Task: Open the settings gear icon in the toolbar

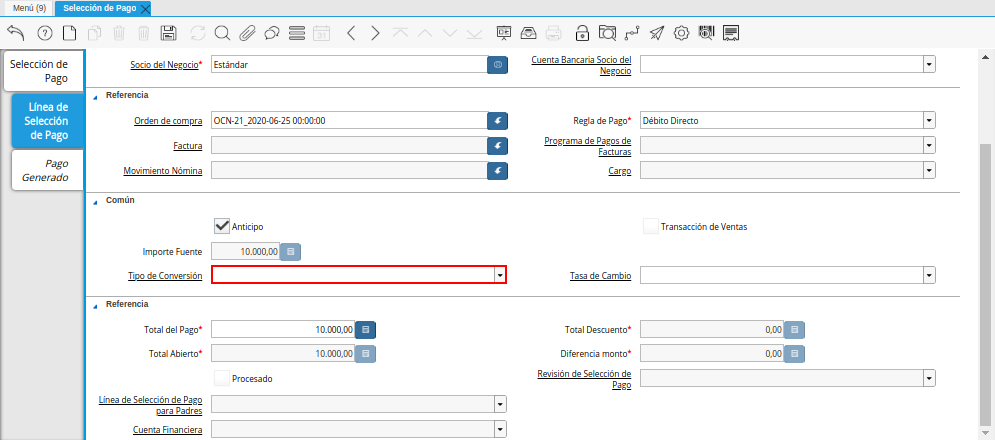Action: 682,33
